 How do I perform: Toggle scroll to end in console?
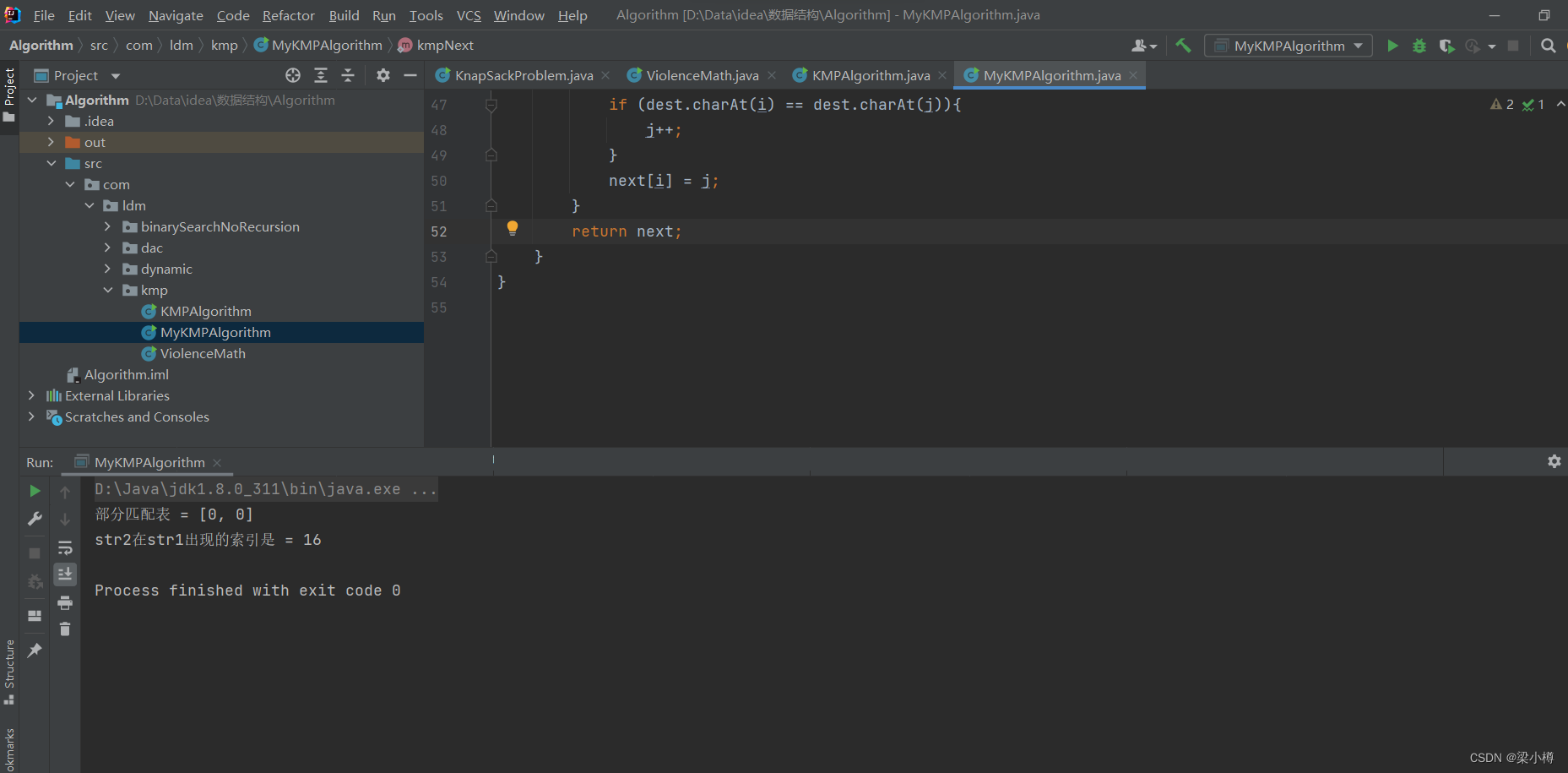point(65,574)
